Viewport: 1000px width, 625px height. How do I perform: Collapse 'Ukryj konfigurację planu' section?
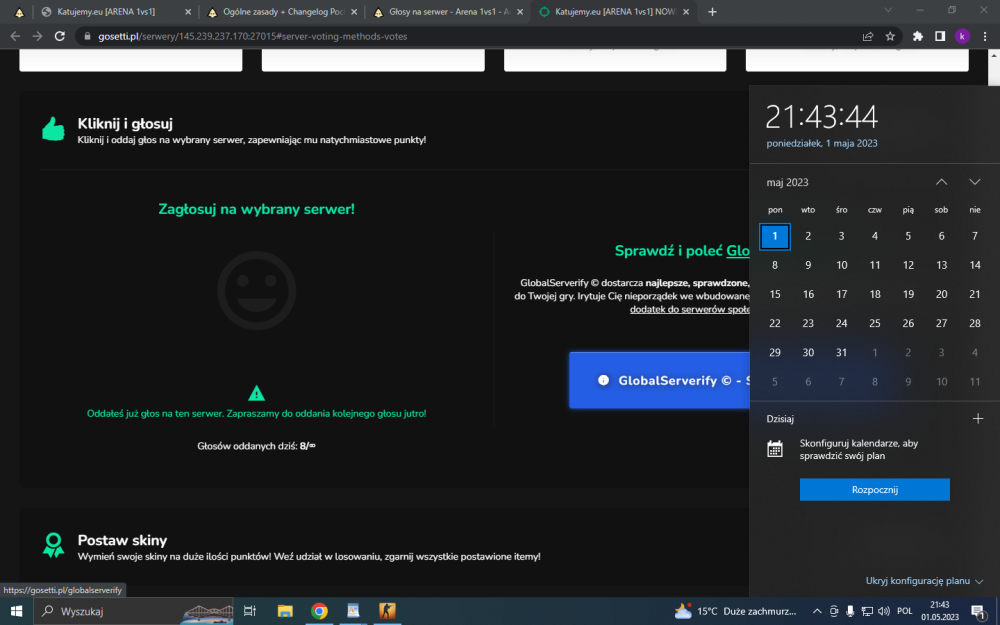tap(924, 580)
